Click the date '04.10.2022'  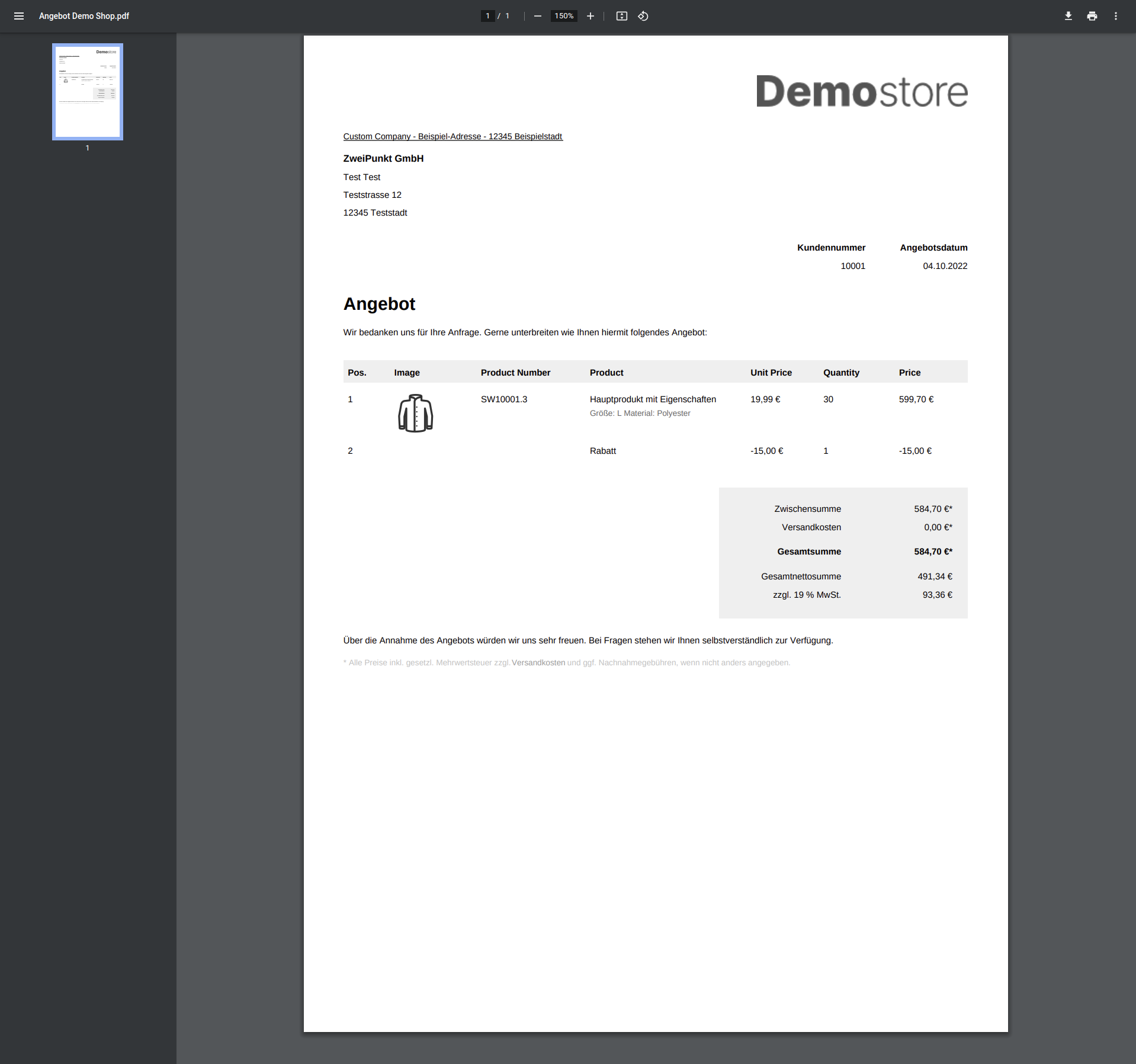[x=945, y=266]
